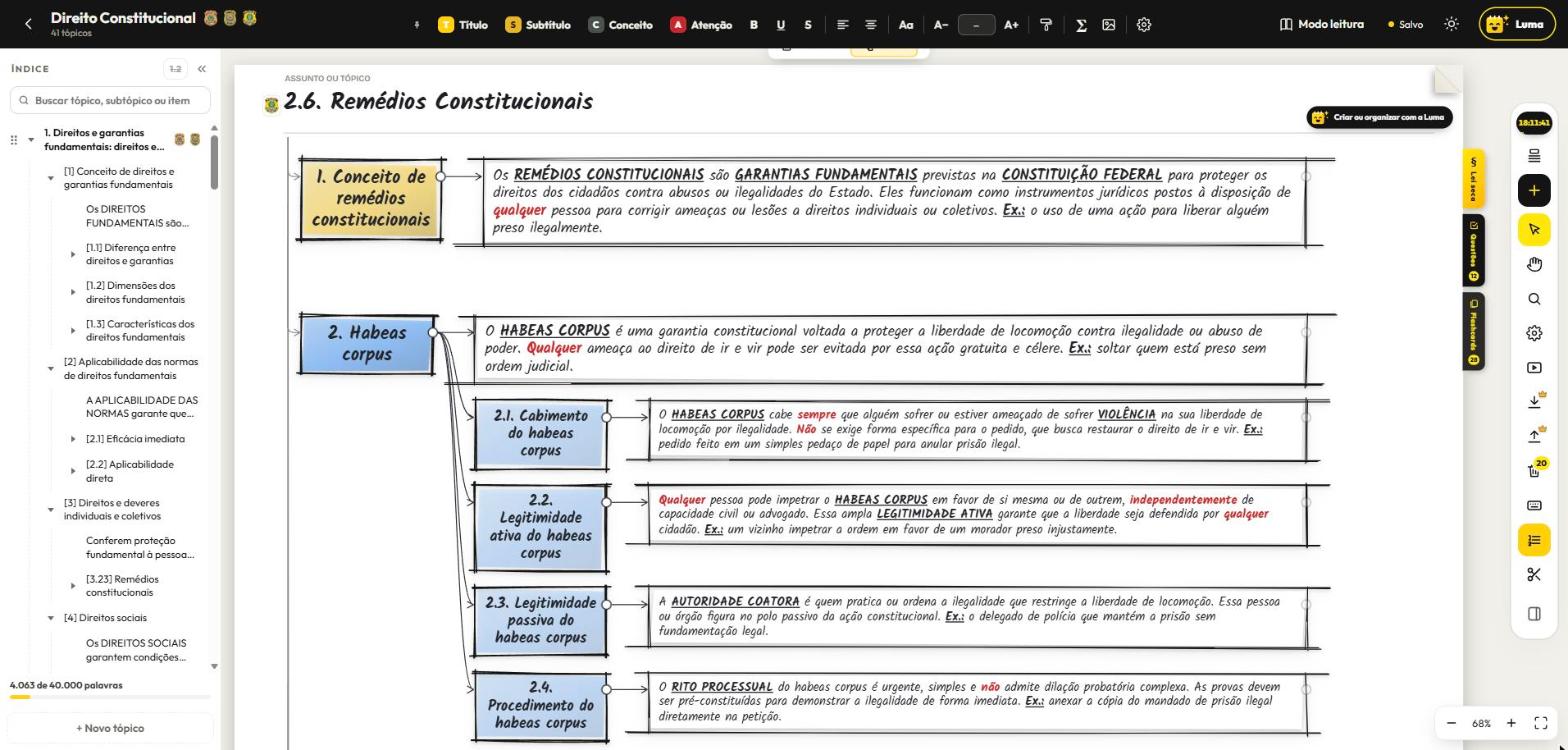Collapse the index panel with double chevron

pyautogui.click(x=202, y=68)
